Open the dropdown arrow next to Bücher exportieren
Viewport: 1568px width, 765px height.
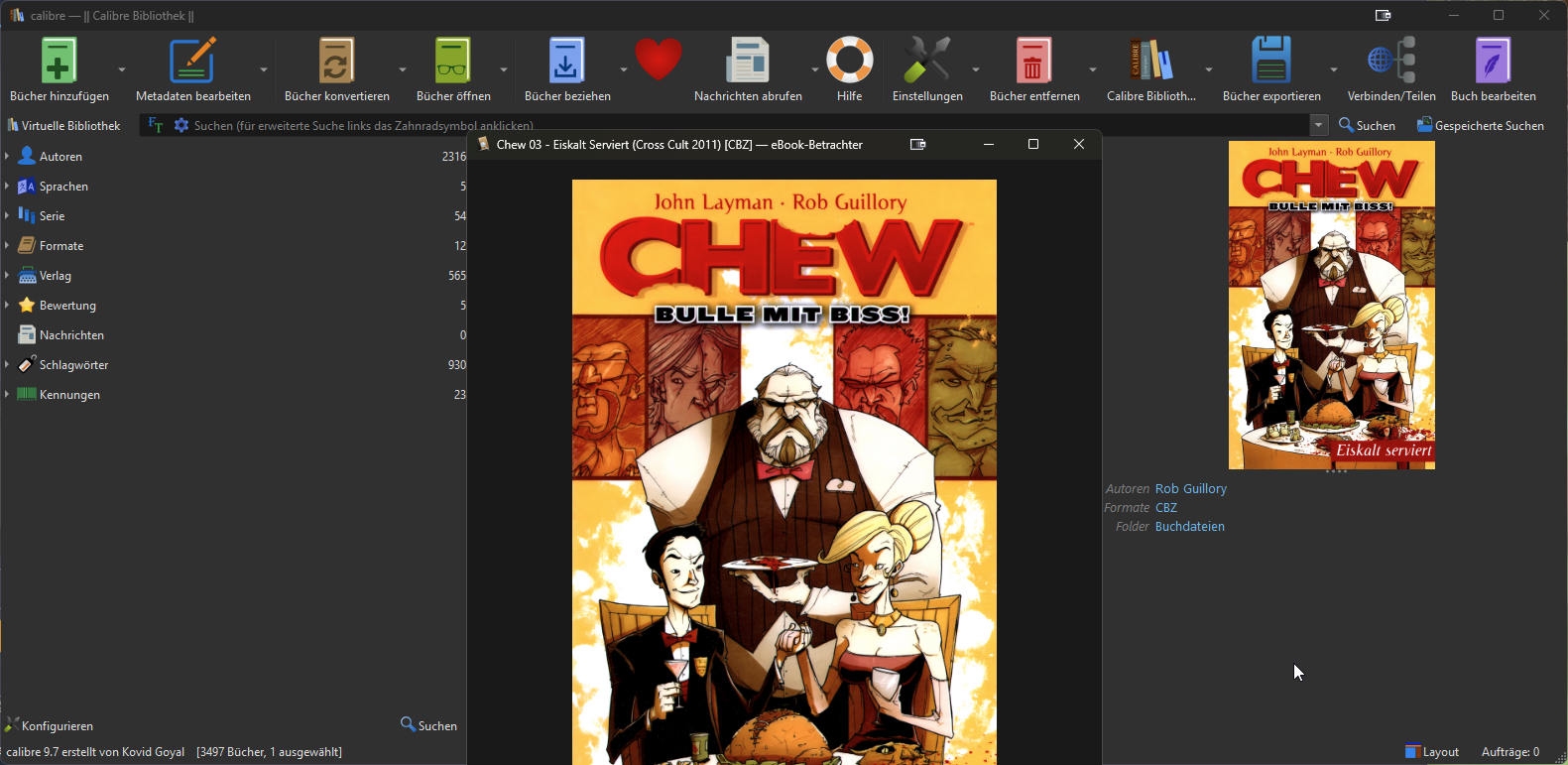1334,69
